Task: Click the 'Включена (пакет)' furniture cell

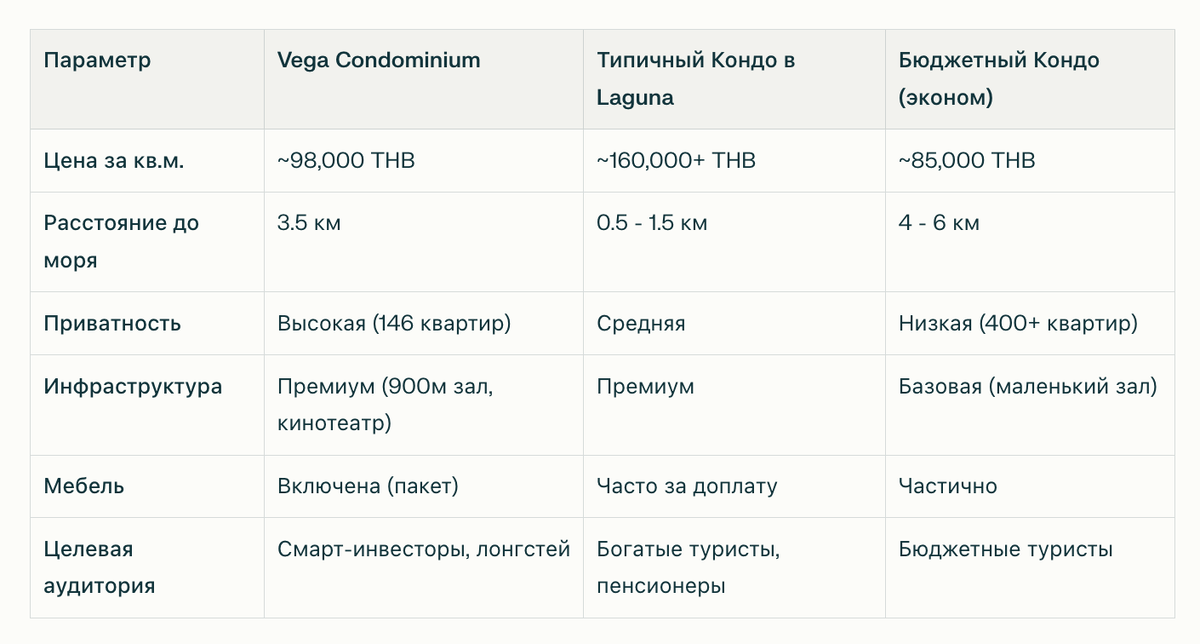Action: [x=367, y=486]
